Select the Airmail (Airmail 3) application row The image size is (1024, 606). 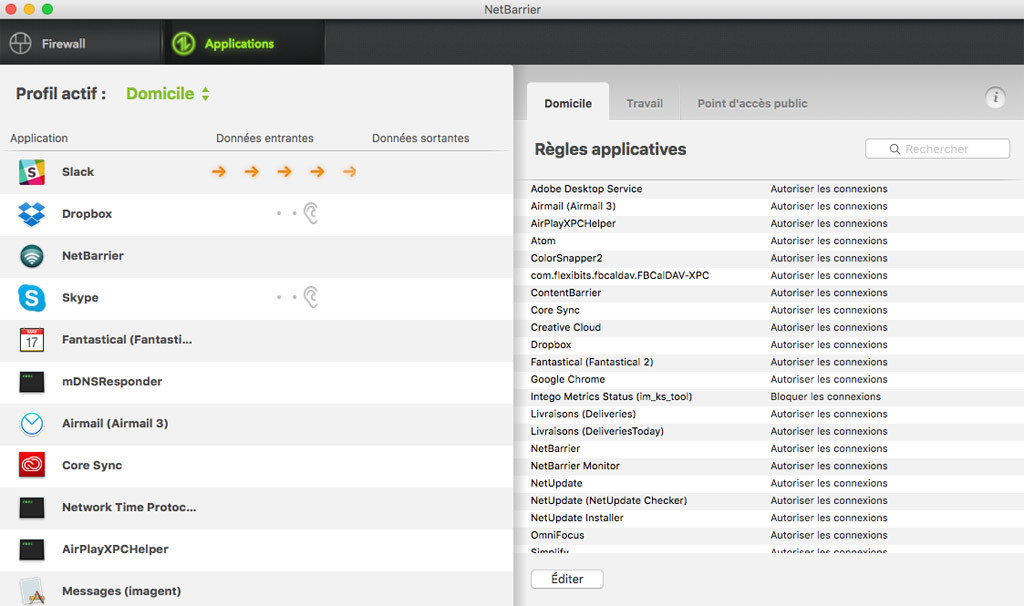click(256, 424)
